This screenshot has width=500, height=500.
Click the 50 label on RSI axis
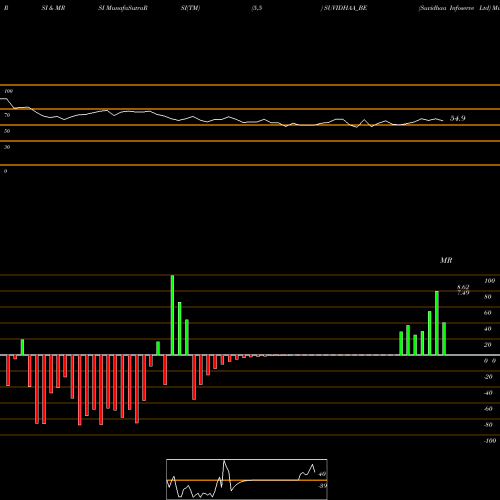pyautogui.click(x=7, y=131)
